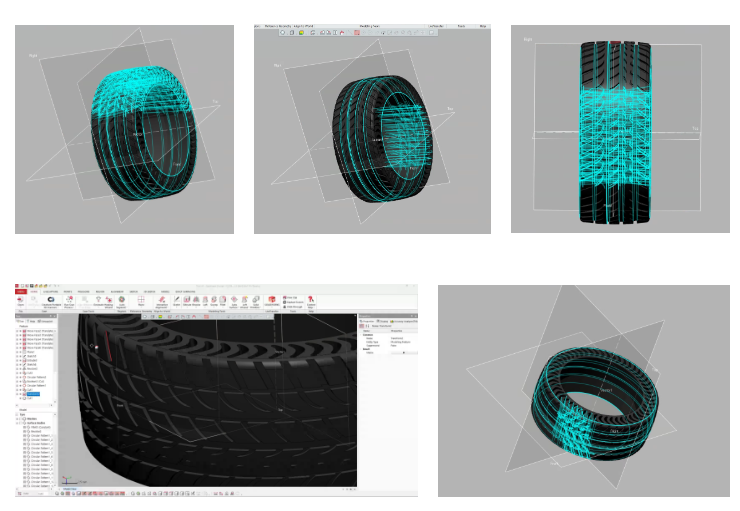Toggle the Revolve1 body visibility checkbox

point(25,432)
